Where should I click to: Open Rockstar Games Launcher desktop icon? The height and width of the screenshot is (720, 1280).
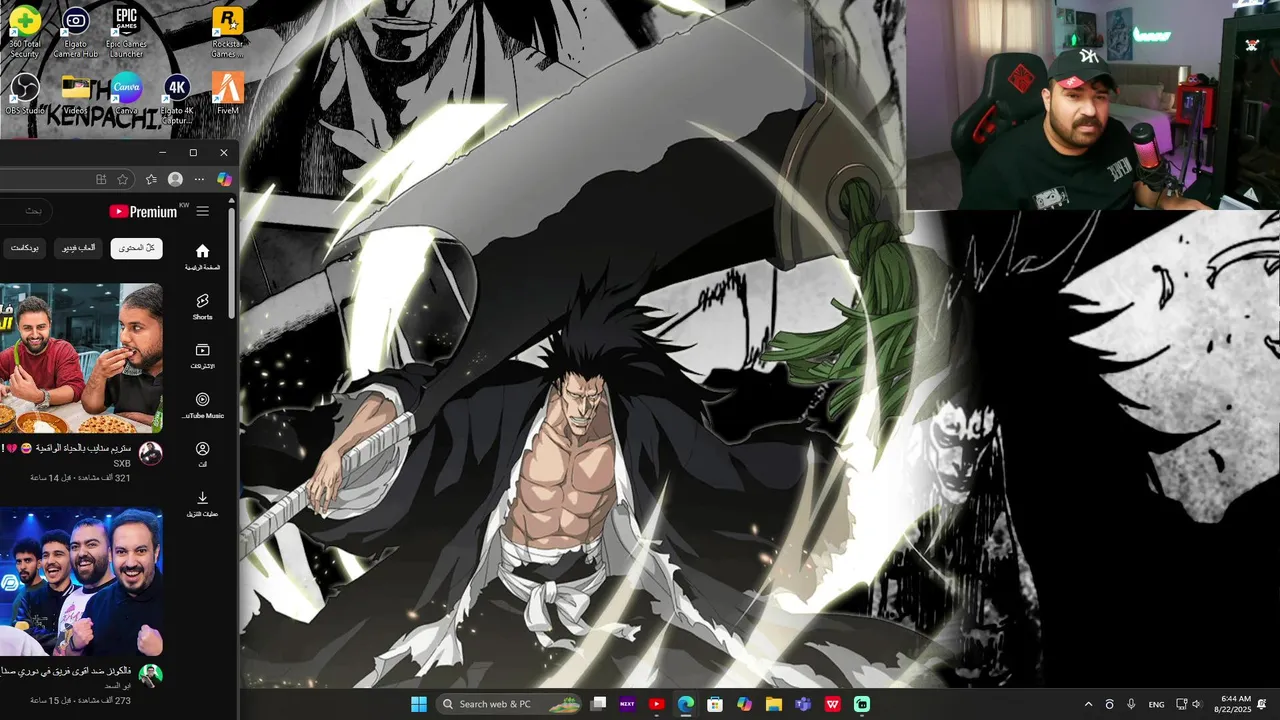point(228,30)
